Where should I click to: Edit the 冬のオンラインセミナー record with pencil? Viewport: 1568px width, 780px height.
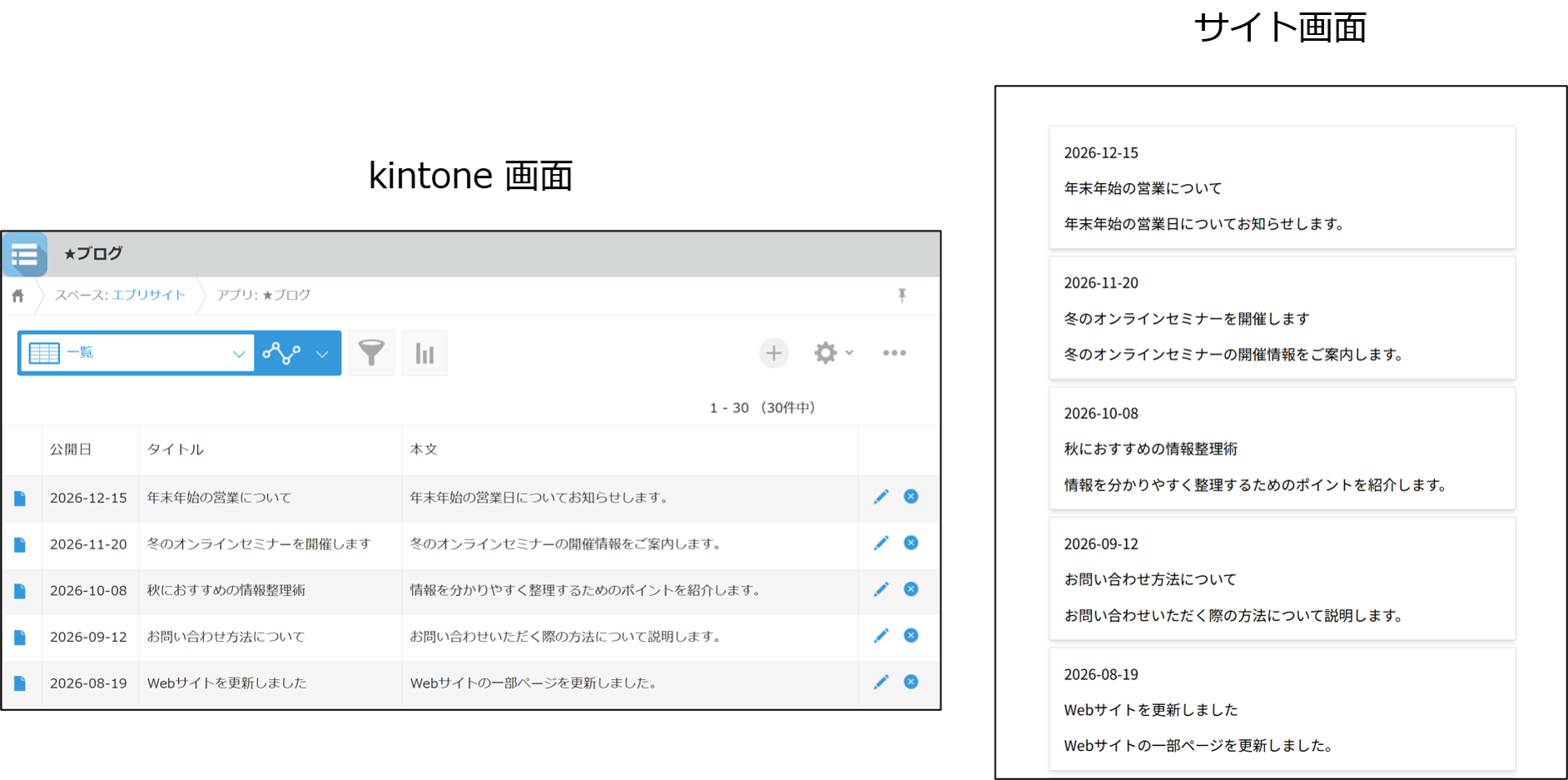click(x=881, y=543)
